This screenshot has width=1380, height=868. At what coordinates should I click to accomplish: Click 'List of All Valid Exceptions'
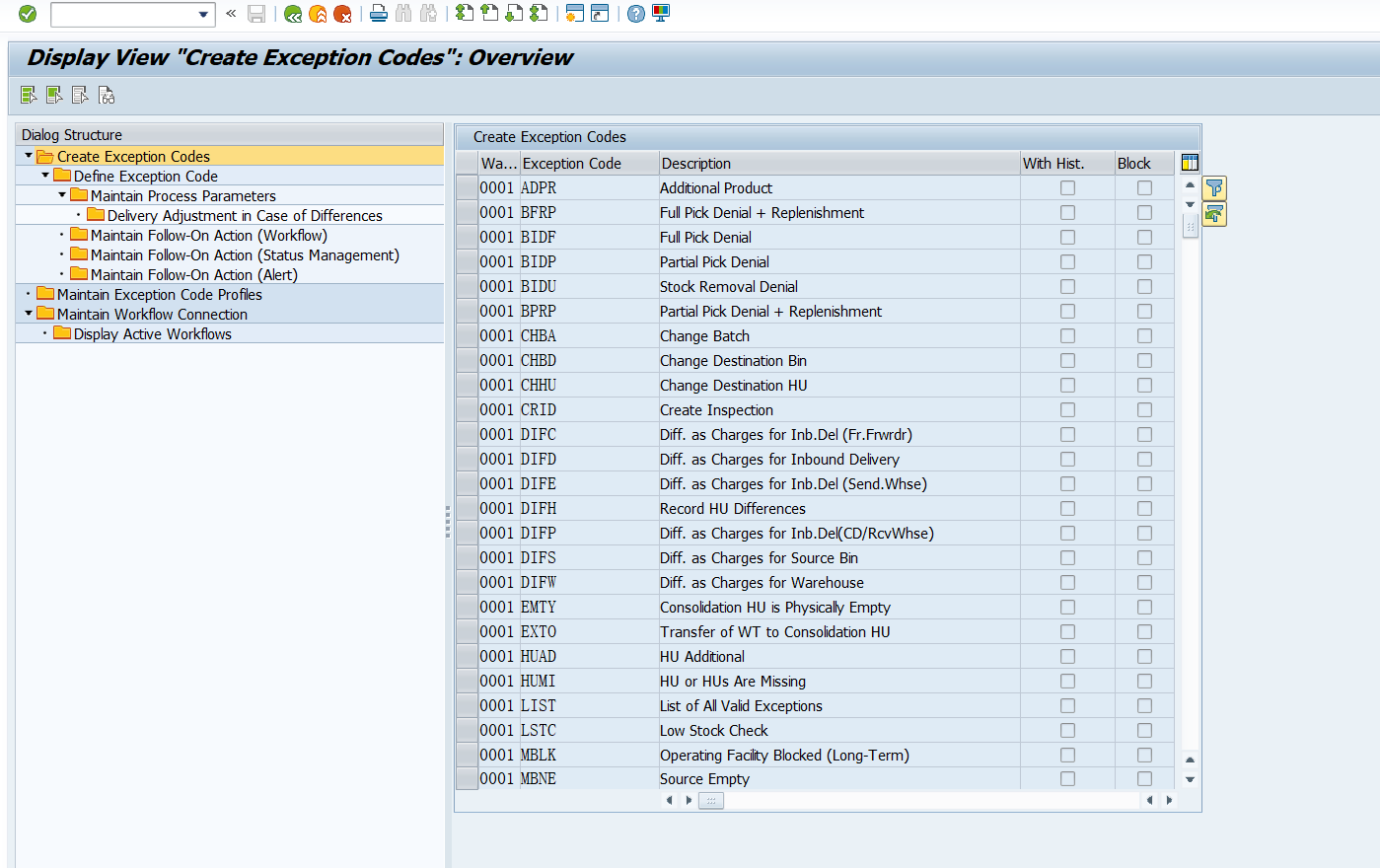[741, 705]
